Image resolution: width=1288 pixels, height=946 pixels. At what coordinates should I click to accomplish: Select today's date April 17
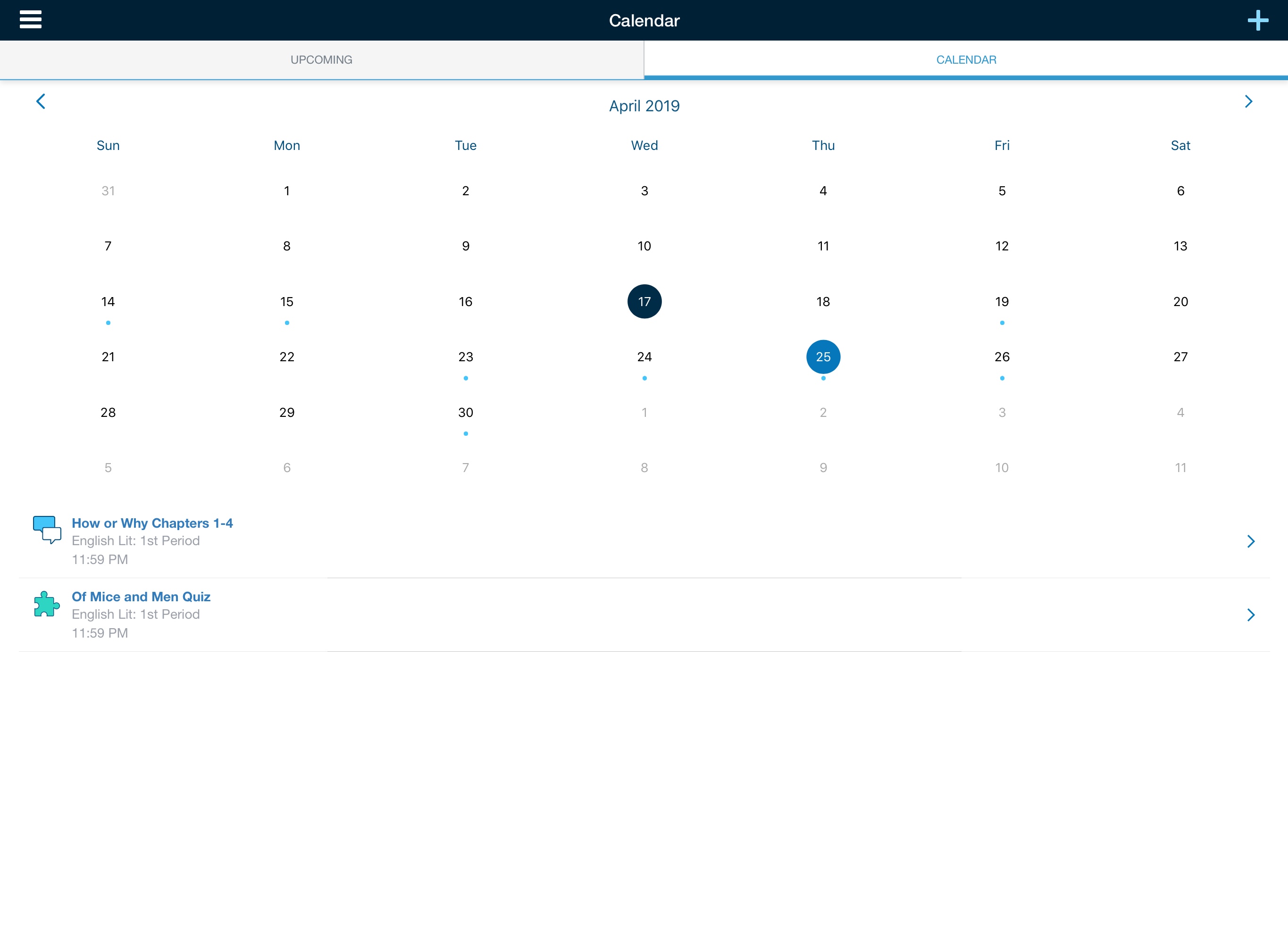click(x=644, y=301)
